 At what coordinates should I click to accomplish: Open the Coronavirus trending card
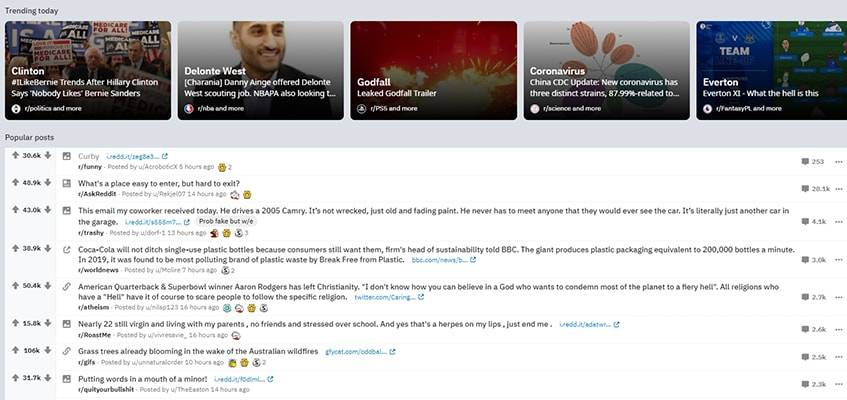coord(607,70)
